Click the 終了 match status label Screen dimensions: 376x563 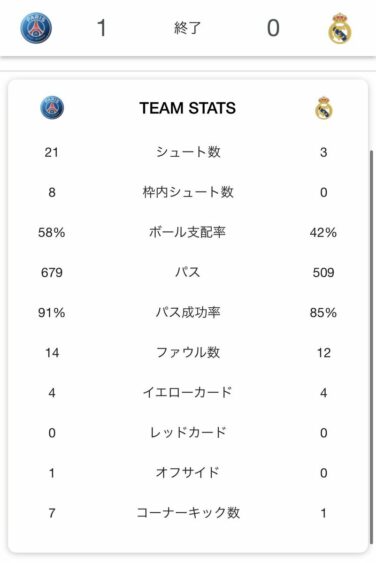(x=187, y=28)
